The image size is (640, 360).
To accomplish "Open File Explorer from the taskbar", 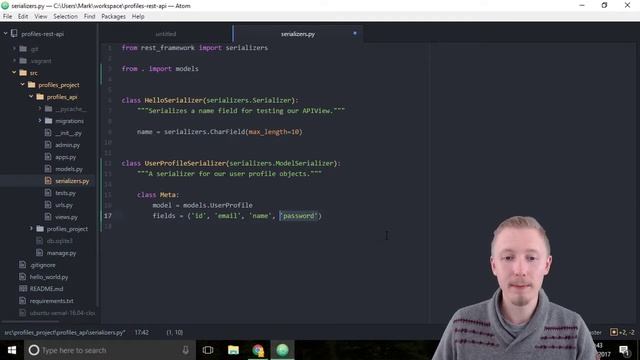I will pos(233,350).
